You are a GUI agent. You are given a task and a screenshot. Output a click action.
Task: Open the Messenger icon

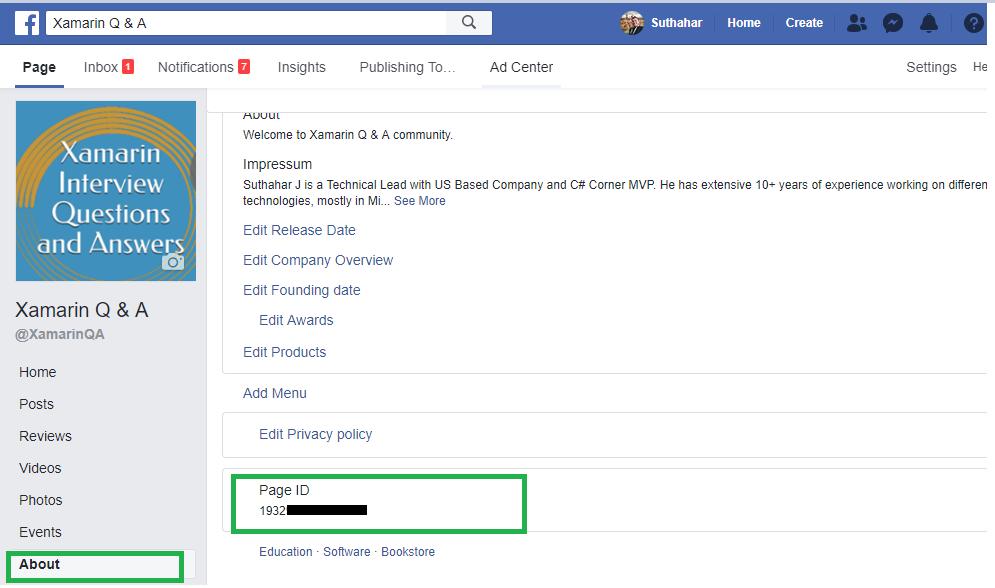(893, 23)
